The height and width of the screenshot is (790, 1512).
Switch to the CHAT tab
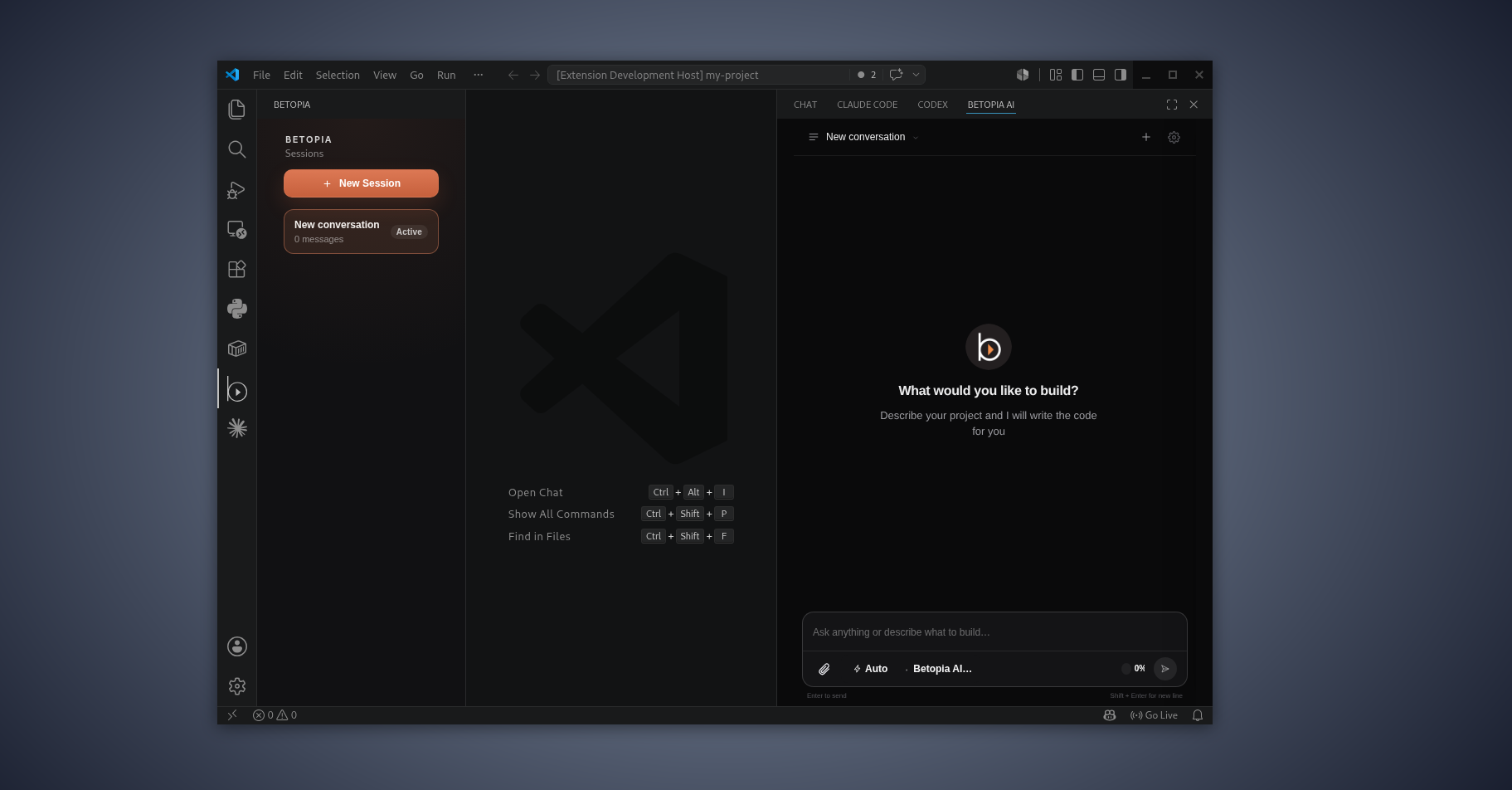[805, 105]
